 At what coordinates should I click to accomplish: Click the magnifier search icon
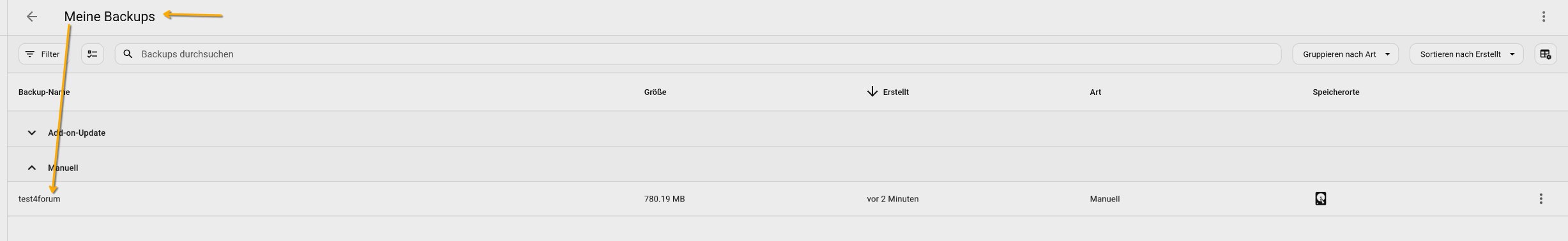point(128,54)
